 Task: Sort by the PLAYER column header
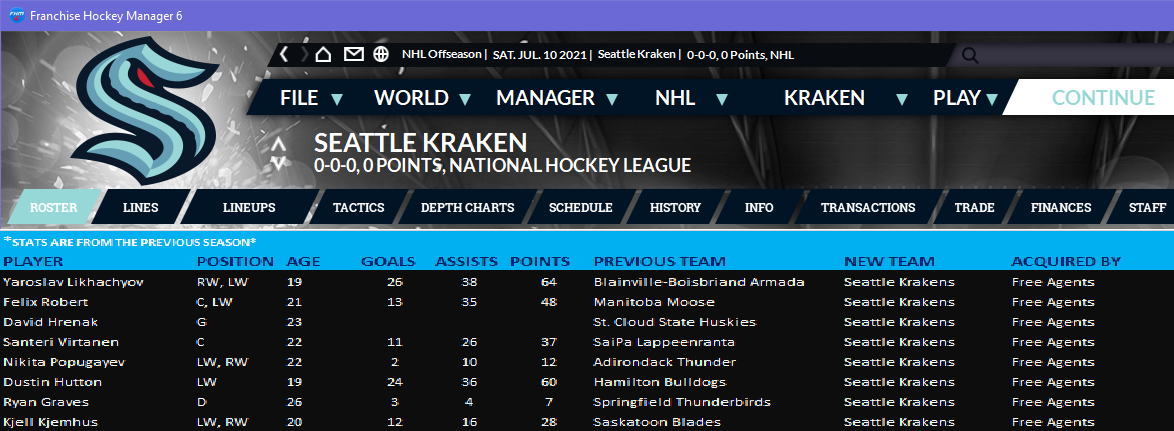(x=33, y=261)
